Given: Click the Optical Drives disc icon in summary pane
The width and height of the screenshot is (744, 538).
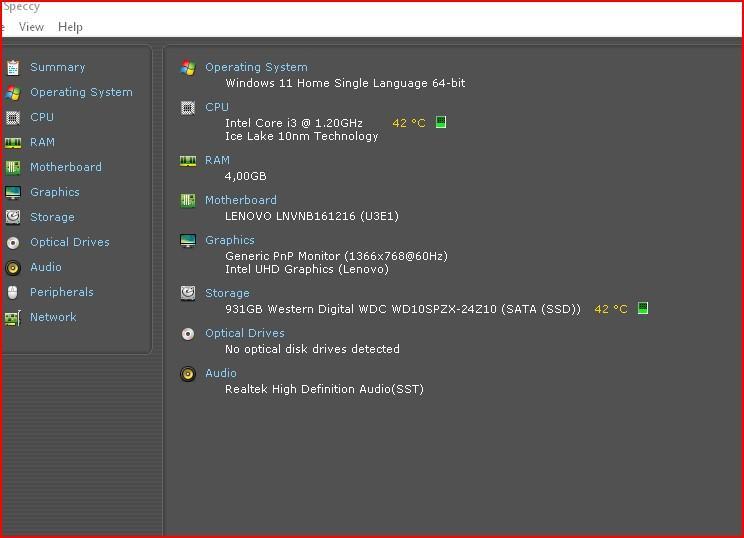Looking at the screenshot, I should [x=188, y=334].
